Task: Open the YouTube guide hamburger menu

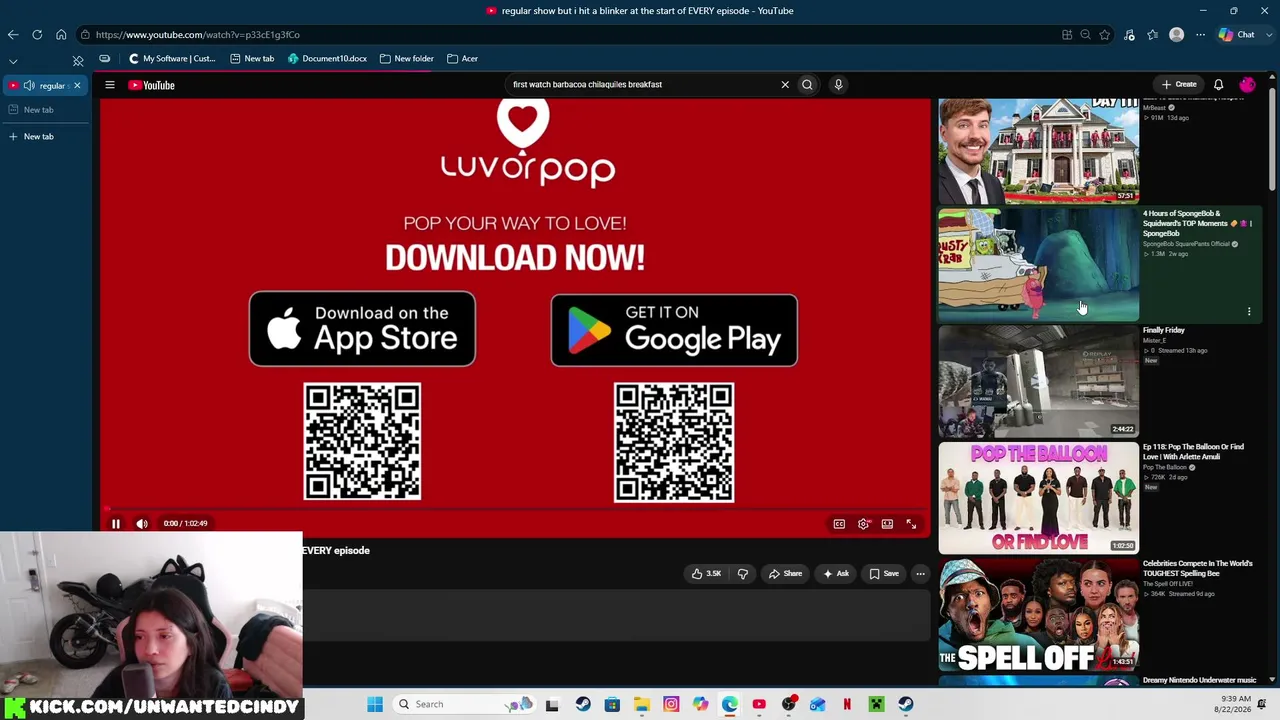Action: coord(110,85)
